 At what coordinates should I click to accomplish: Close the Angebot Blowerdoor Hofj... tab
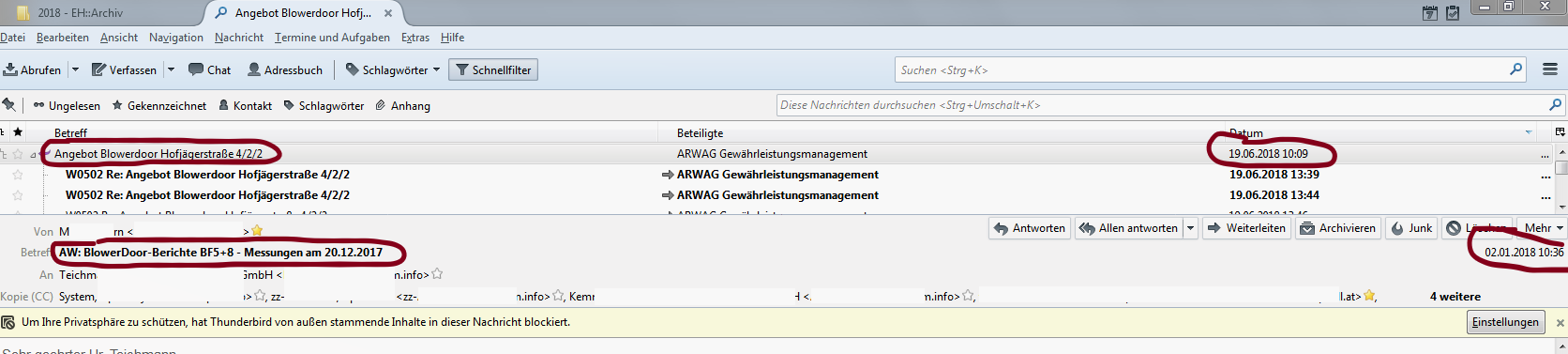coord(388,13)
